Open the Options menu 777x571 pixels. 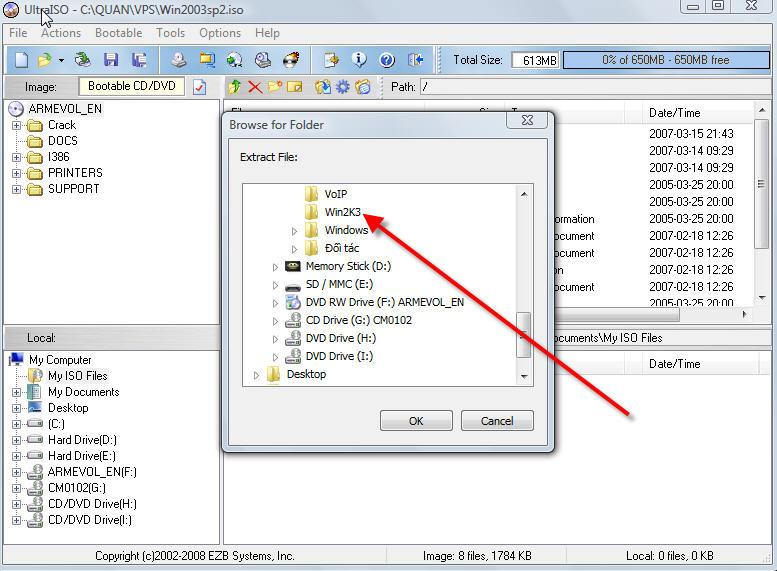[220, 33]
